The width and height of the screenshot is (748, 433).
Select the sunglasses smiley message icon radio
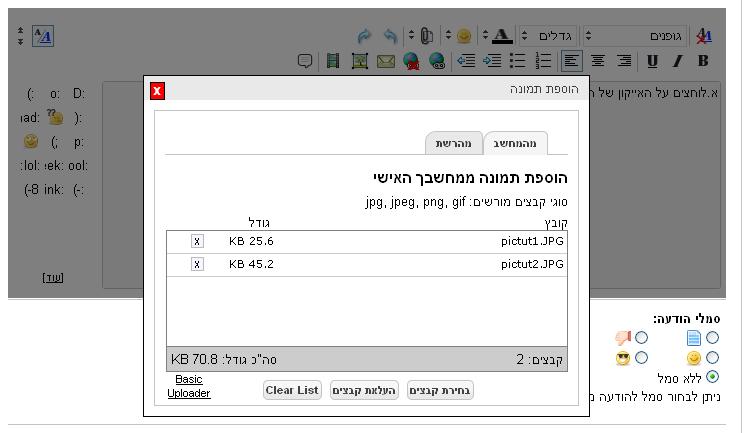642,358
